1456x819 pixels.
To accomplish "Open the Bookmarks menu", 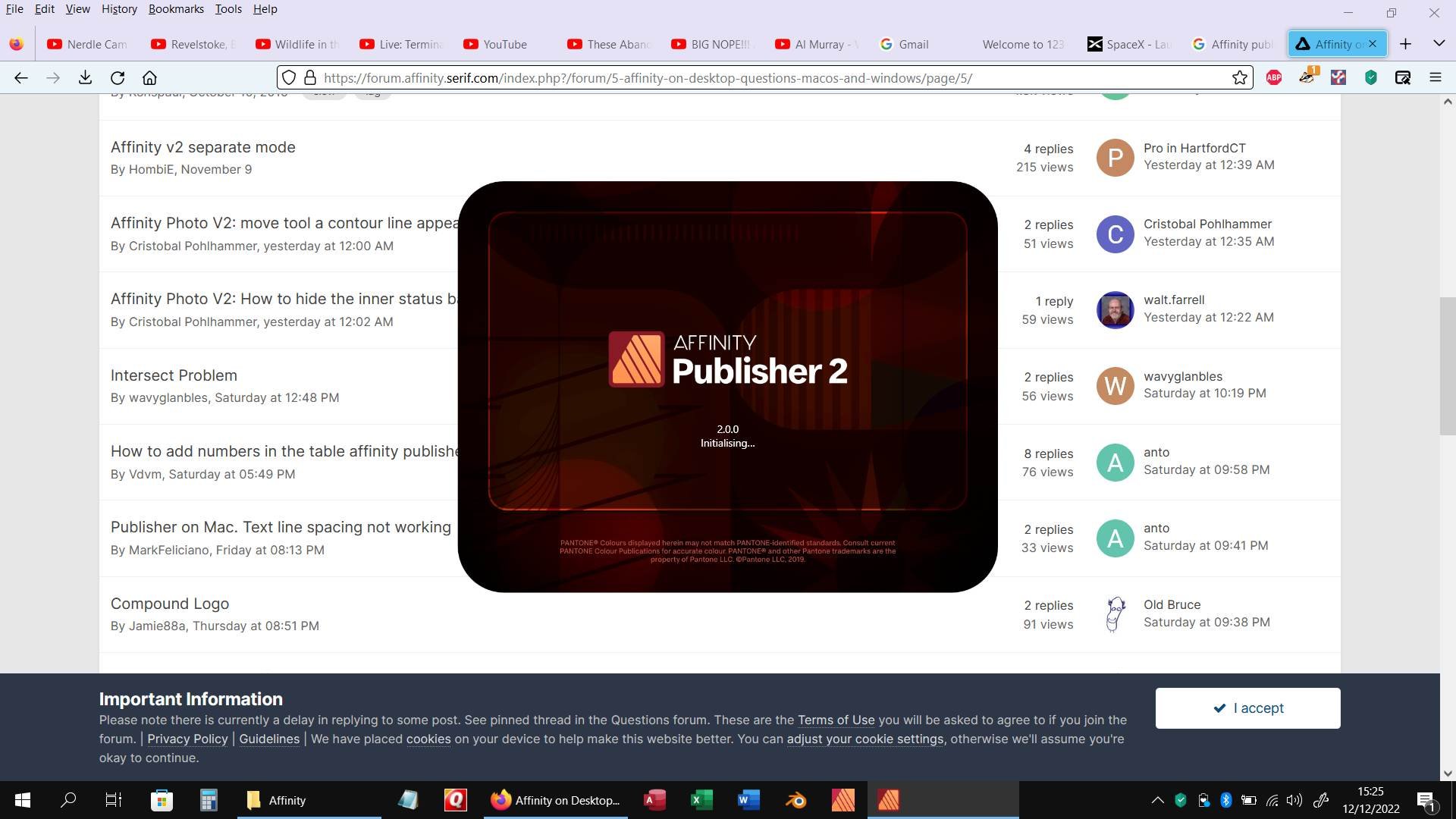I will tap(176, 9).
